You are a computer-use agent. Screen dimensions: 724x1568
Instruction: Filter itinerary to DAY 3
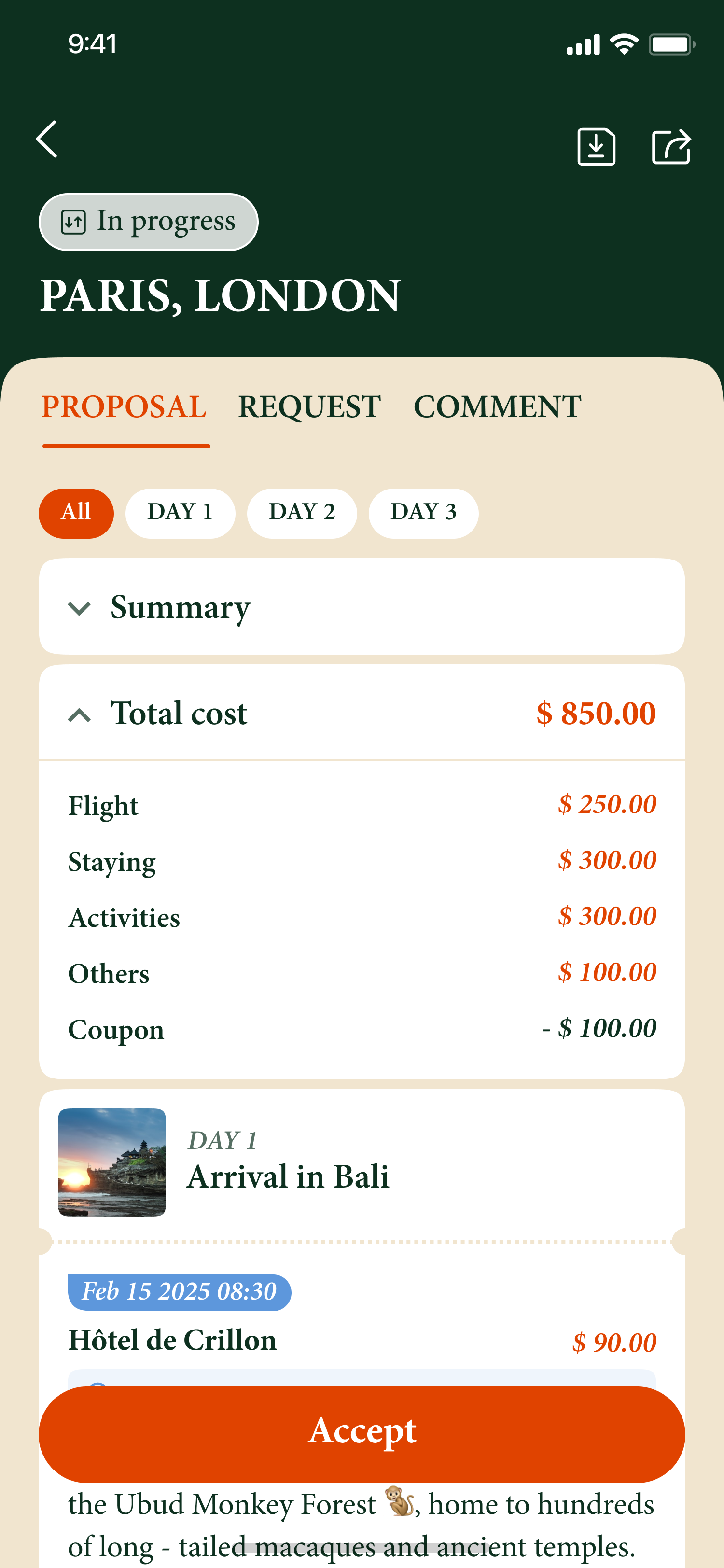click(423, 513)
